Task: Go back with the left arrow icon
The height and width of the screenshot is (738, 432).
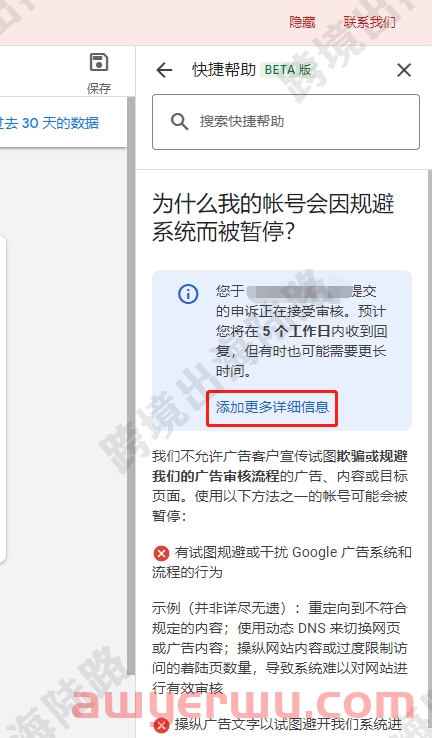Action: point(164,70)
